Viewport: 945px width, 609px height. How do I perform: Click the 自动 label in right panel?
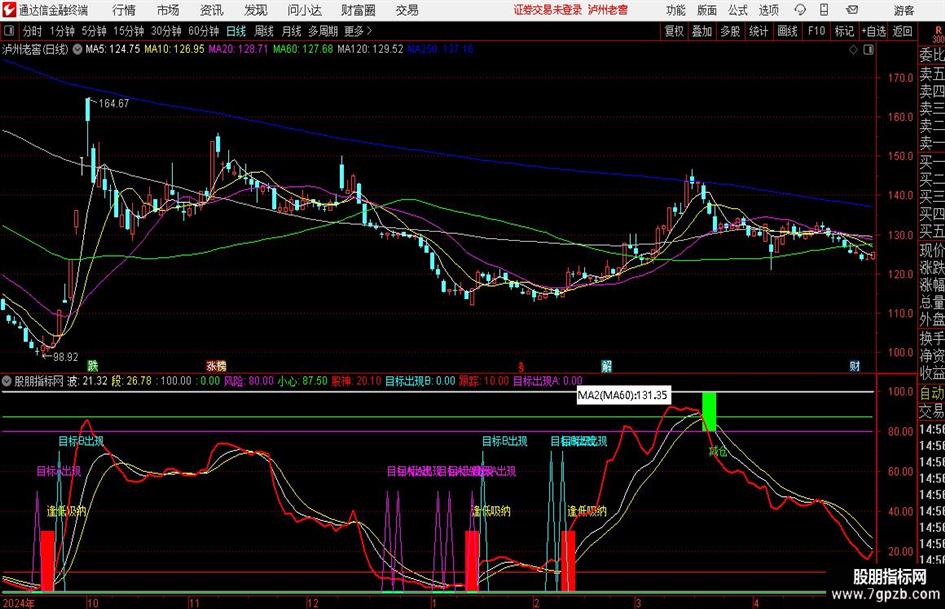pyautogui.click(x=932, y=393)
